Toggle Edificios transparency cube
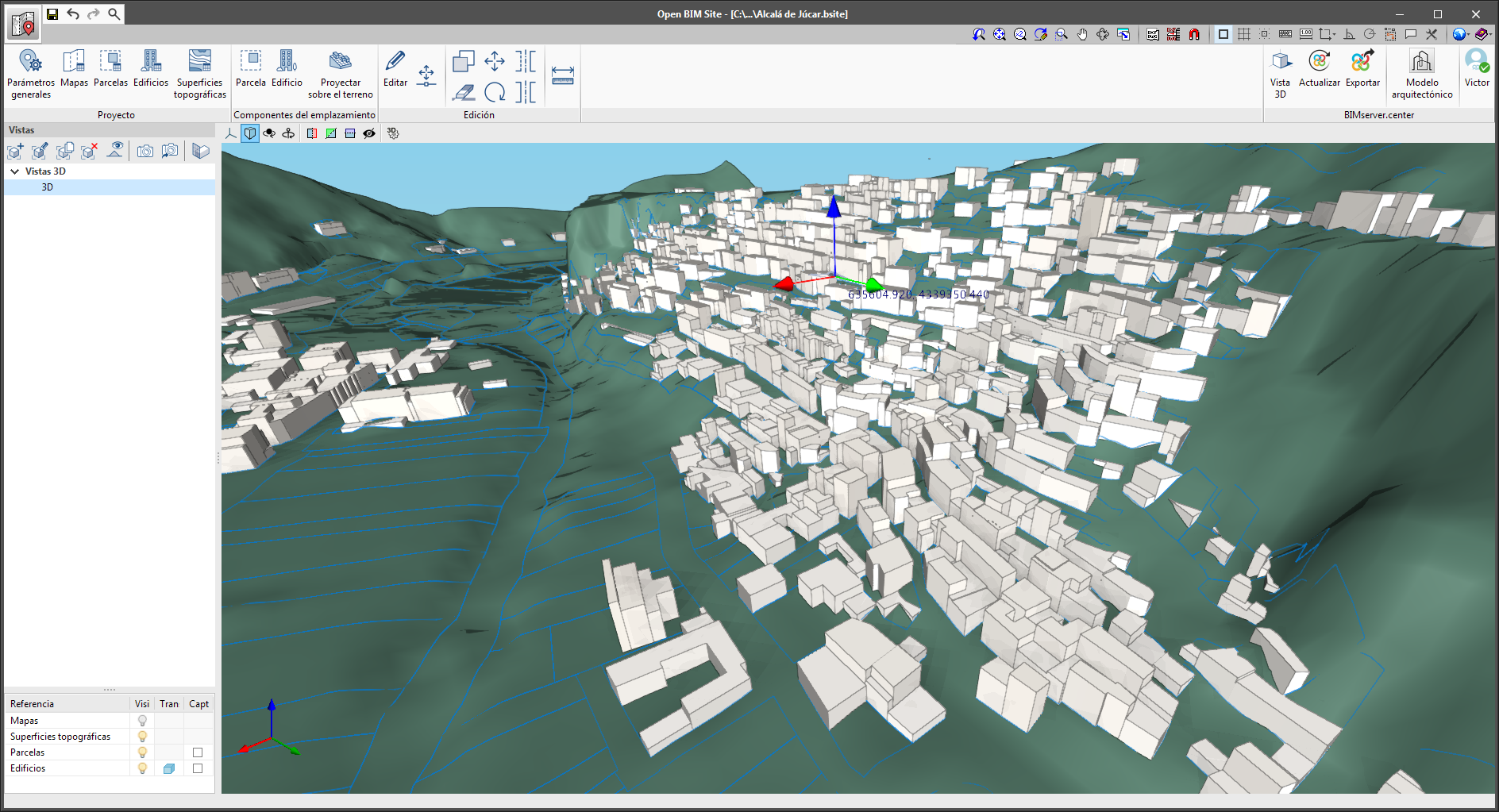Screen dimensions: 1499x812 pyautogui.click(x=169, y=768)
